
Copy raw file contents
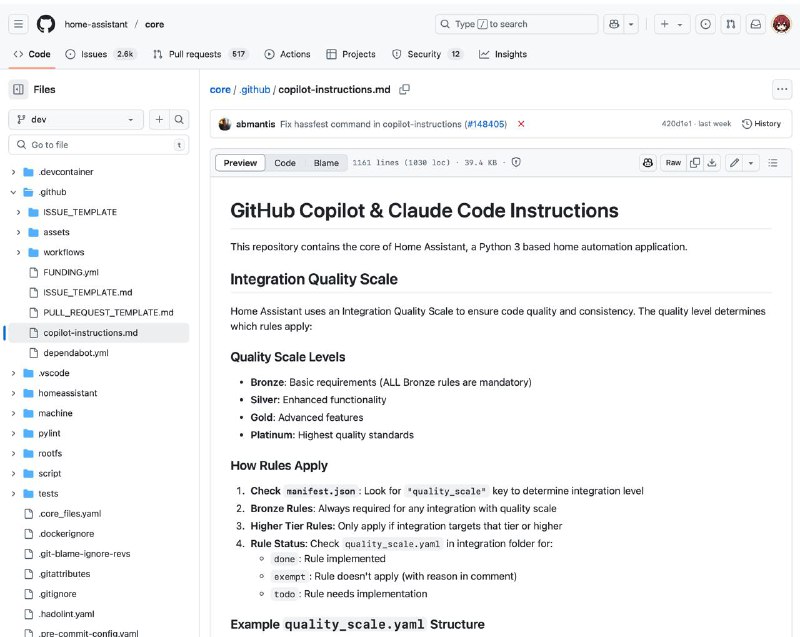pos(695,163)
